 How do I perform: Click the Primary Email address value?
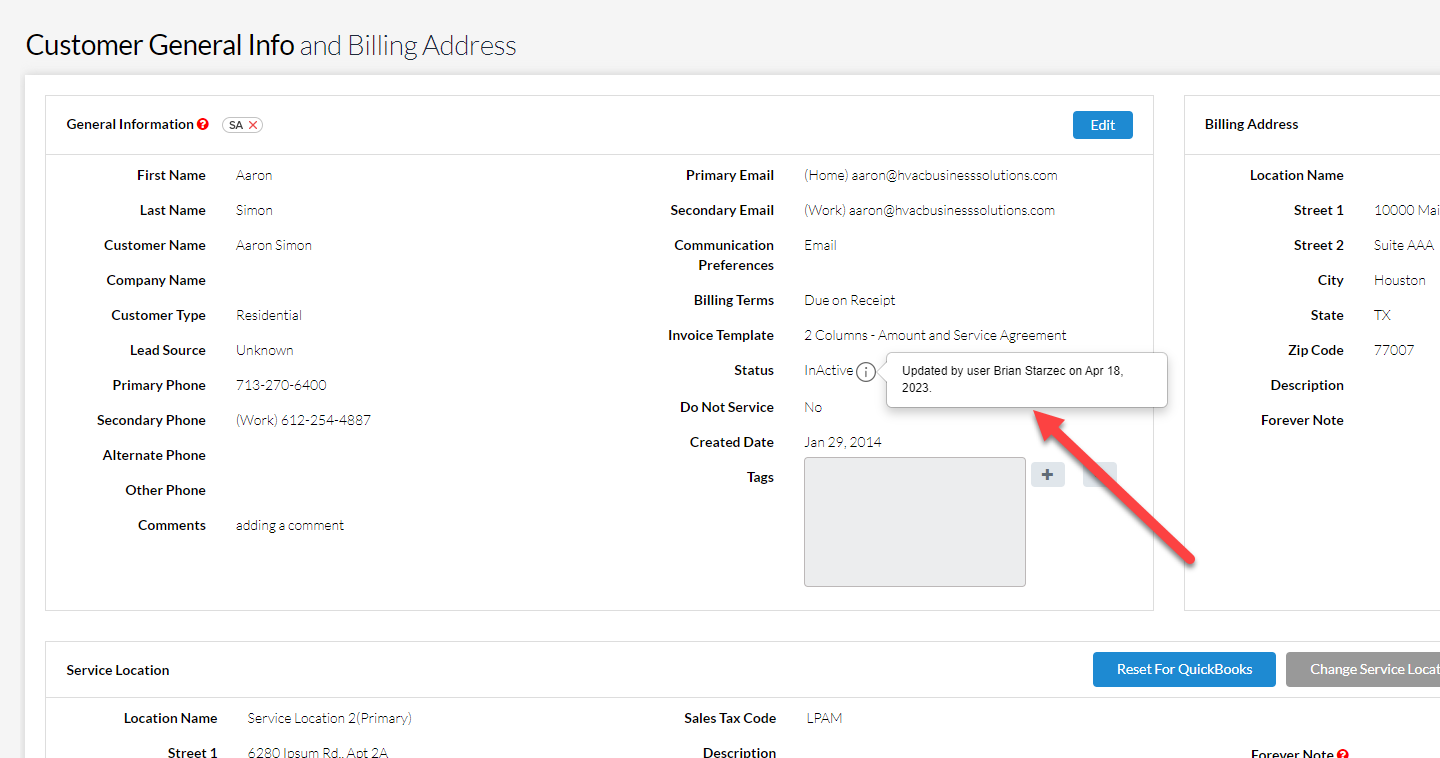[930, 175]
